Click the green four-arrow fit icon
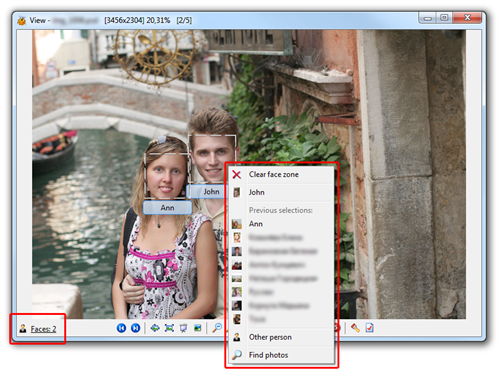This screenshot has height=378, width=500. point(155,328)
